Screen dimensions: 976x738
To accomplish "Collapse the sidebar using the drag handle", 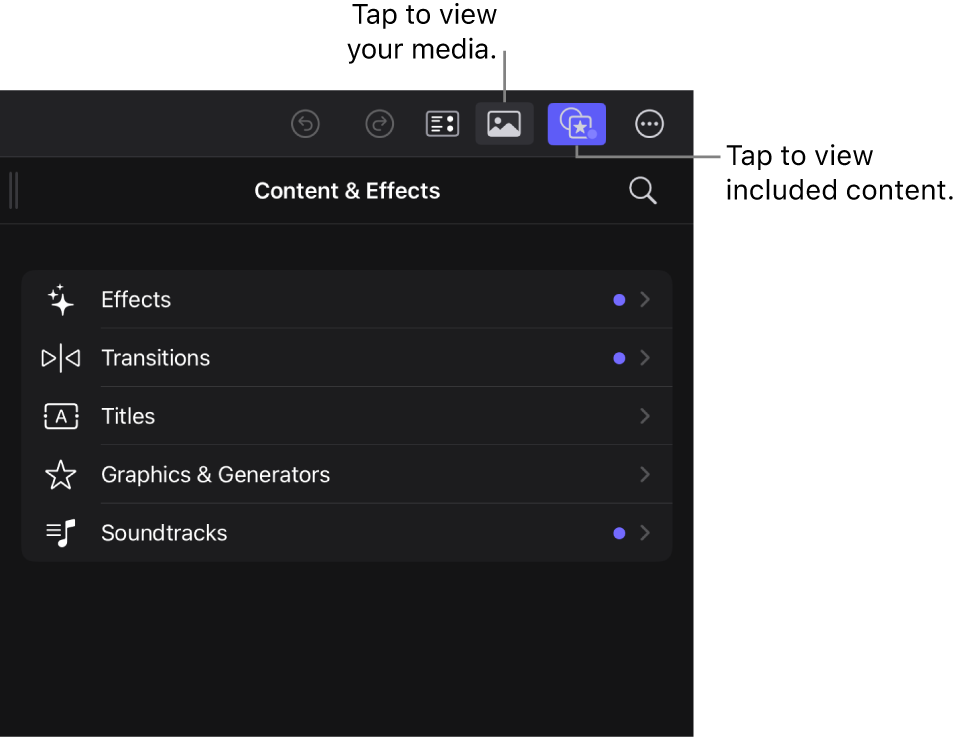I will (14, 190).
